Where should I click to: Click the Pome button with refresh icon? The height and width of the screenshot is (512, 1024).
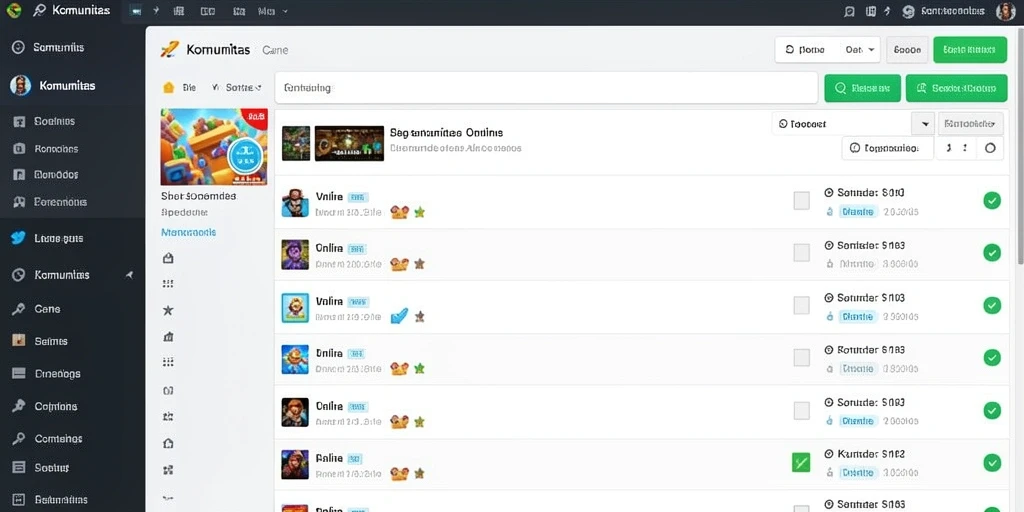(x=805, y=50)
